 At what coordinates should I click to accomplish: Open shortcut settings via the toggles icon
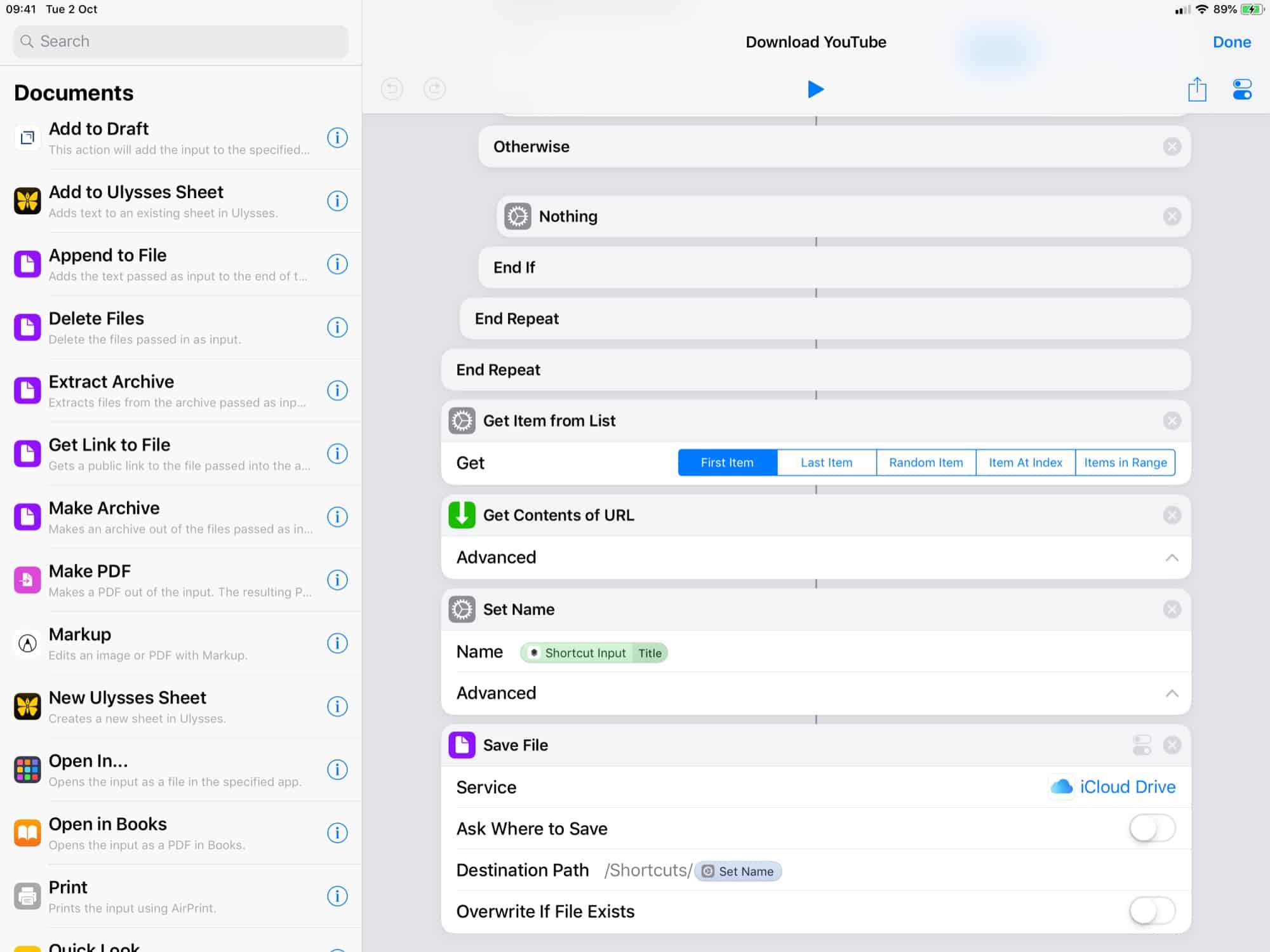[x=1241, y=90]
